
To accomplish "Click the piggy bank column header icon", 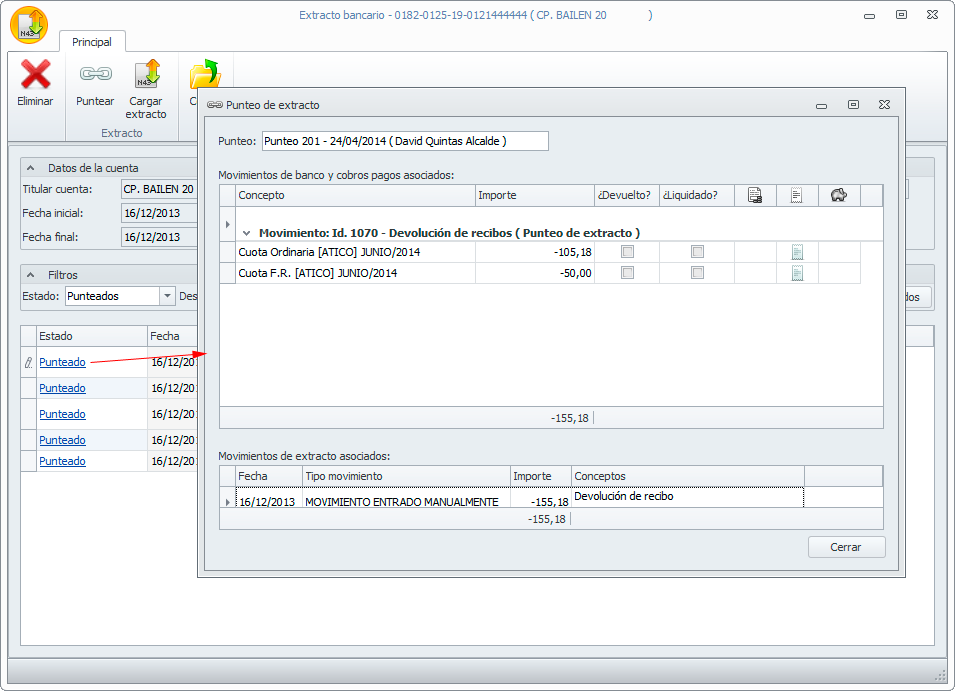I will click(839, 195).
